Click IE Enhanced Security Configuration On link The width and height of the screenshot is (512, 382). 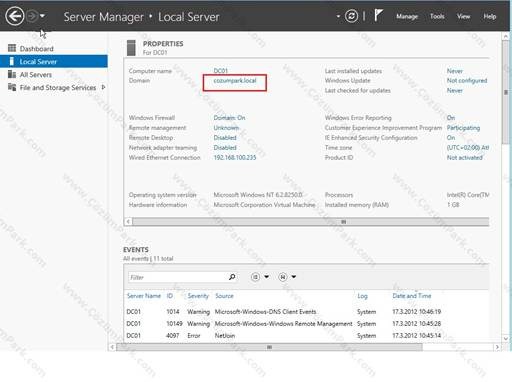451,138
